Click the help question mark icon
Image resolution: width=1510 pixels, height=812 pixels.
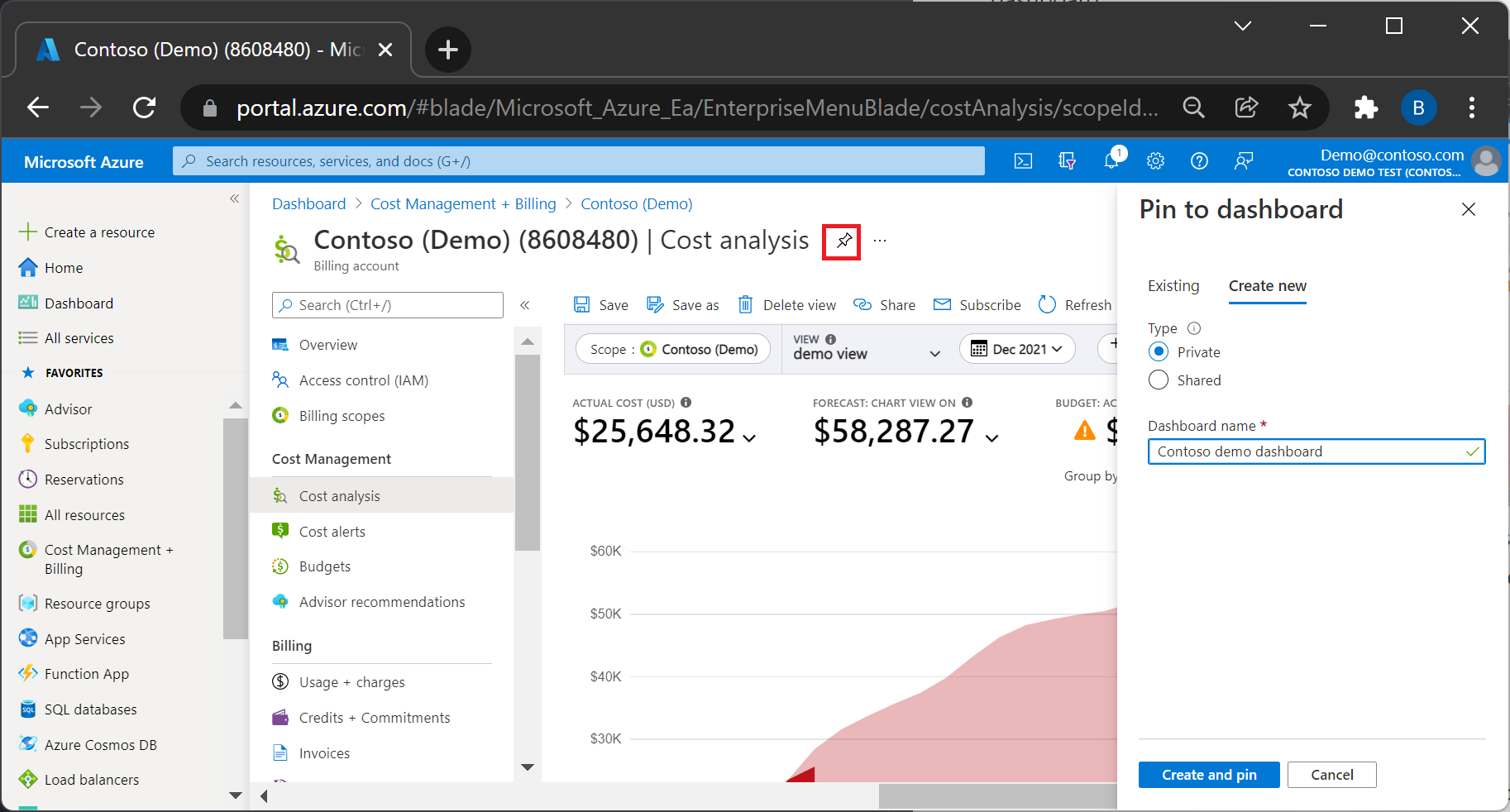click(1199, 161)
